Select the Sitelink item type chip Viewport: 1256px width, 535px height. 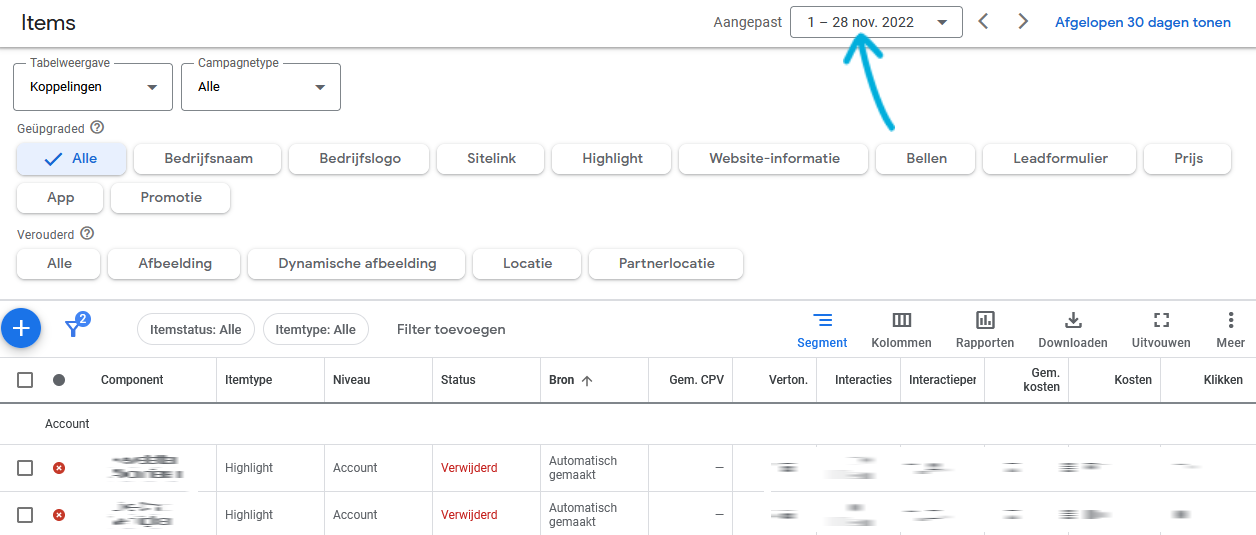[491, 158]
